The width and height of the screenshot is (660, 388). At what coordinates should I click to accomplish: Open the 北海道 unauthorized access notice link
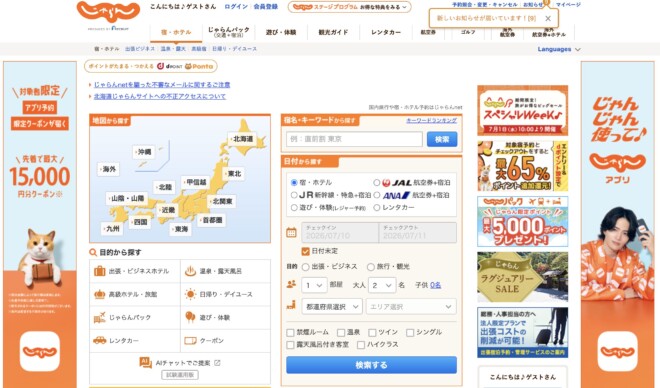160,96
